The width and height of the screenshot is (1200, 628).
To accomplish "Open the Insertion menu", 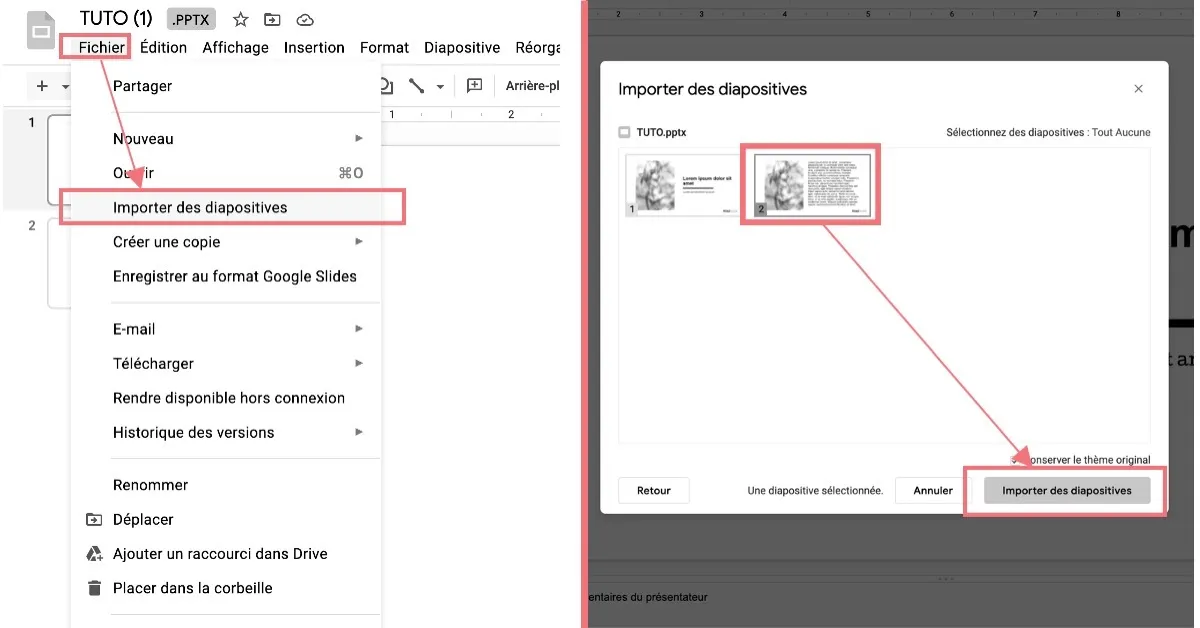I will pyautogui.click(x=314, y=47).
